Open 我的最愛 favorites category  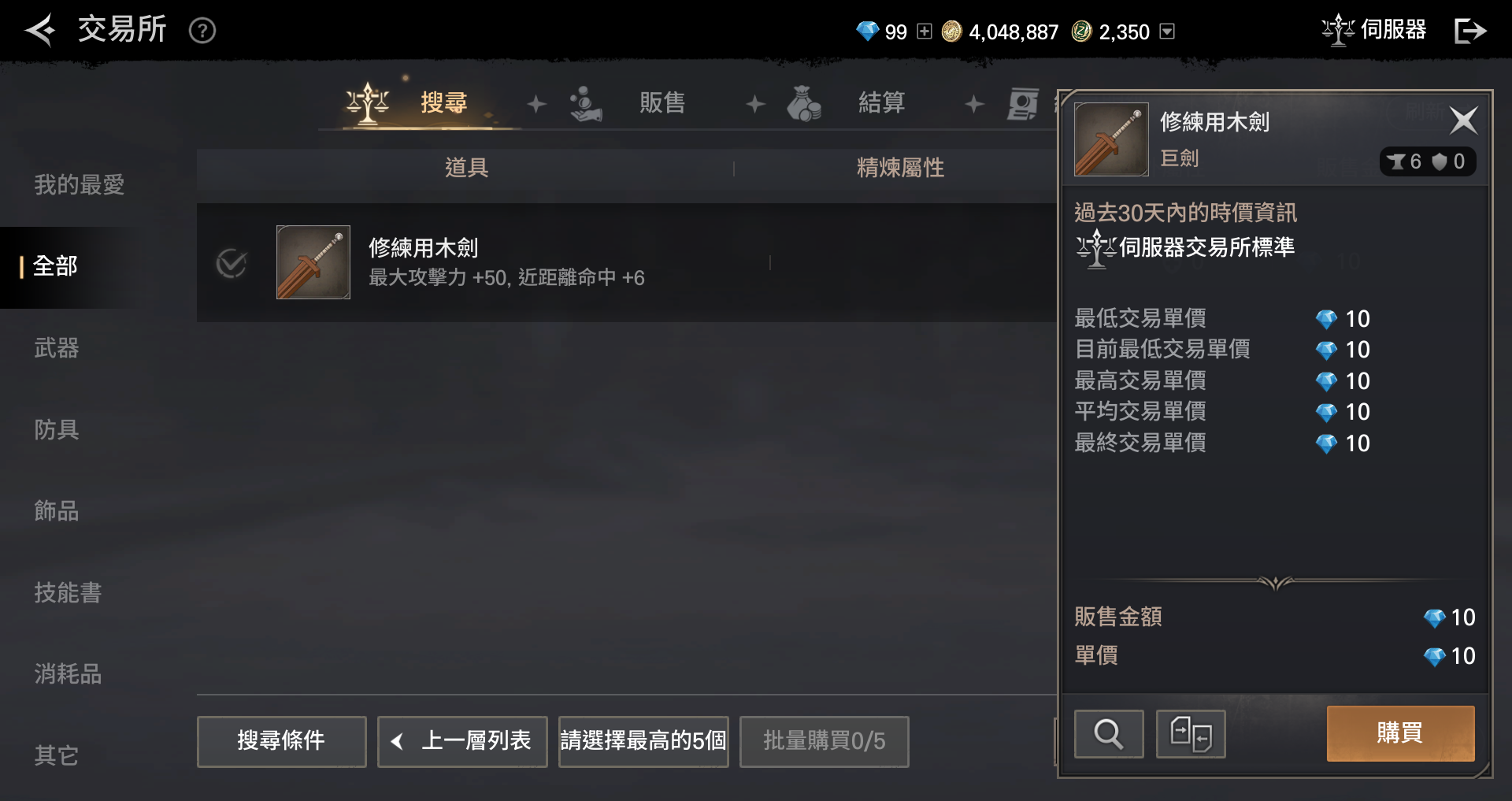(x=80, y=185)
